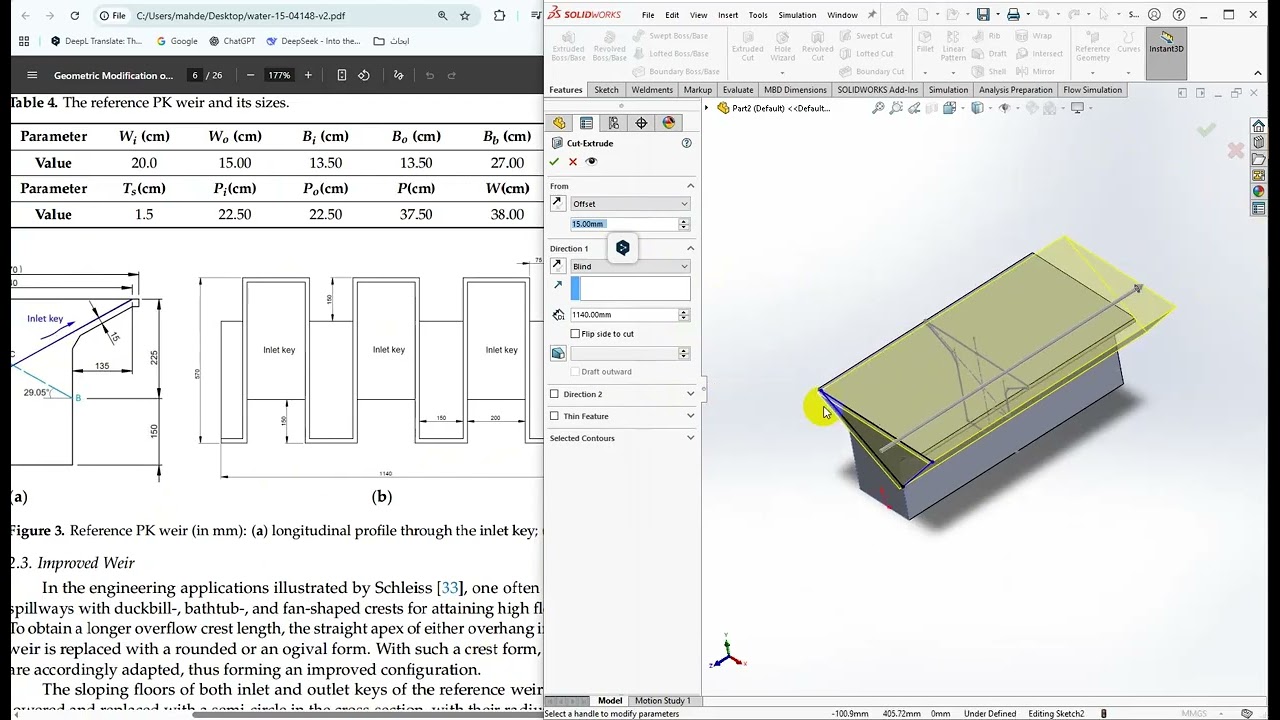Image resolution: width=1280 pixels, height=720 pixels.
Task: Open the Appearances color sphere in task pane
Action: tap(1258, 191)
